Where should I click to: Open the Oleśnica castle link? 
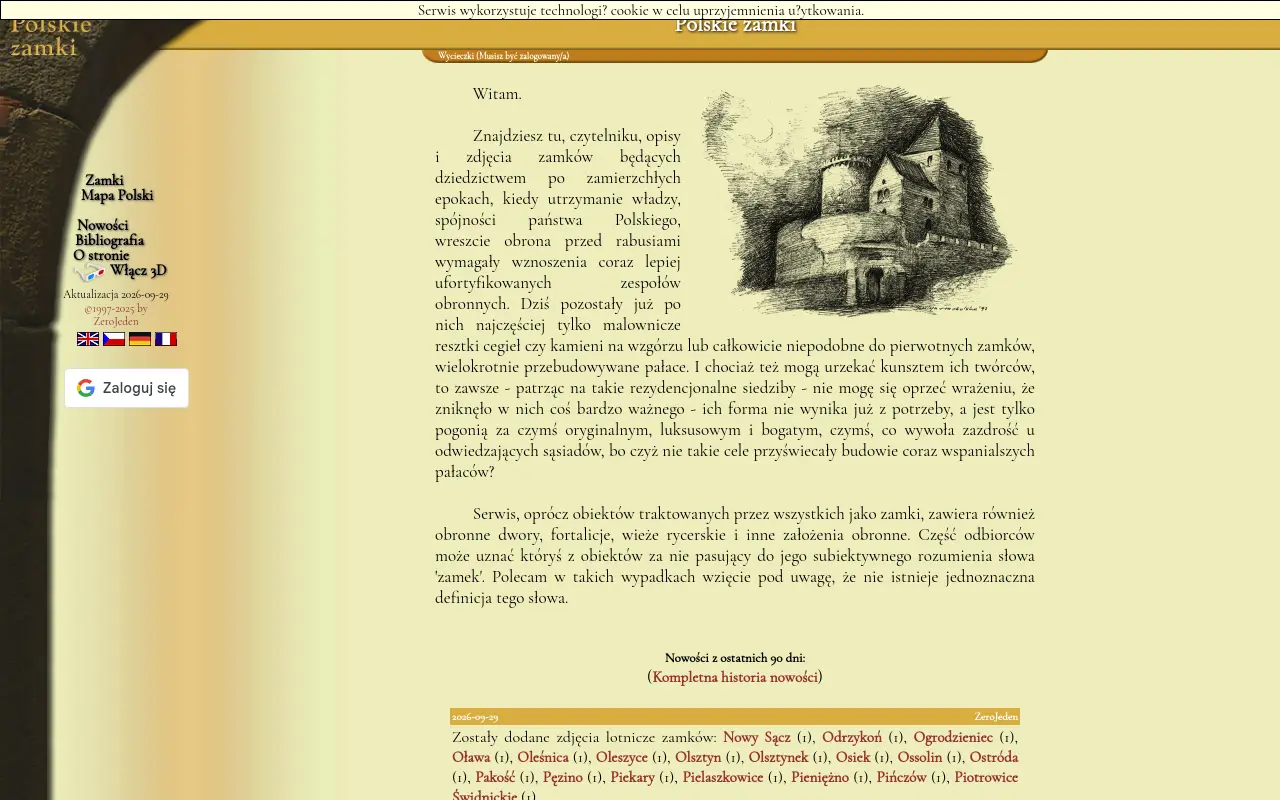[543, 757]
